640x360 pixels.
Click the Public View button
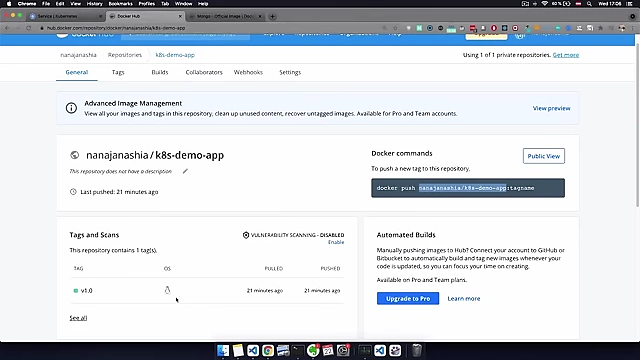click(544, 156)
